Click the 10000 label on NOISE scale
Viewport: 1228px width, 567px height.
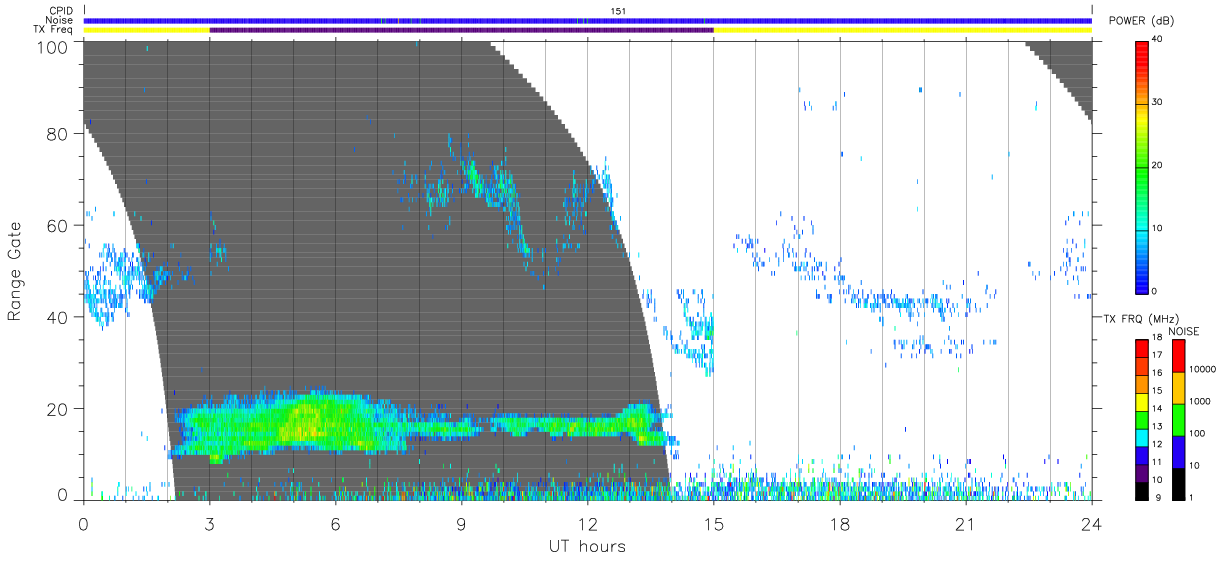(x=1204, y=369)
